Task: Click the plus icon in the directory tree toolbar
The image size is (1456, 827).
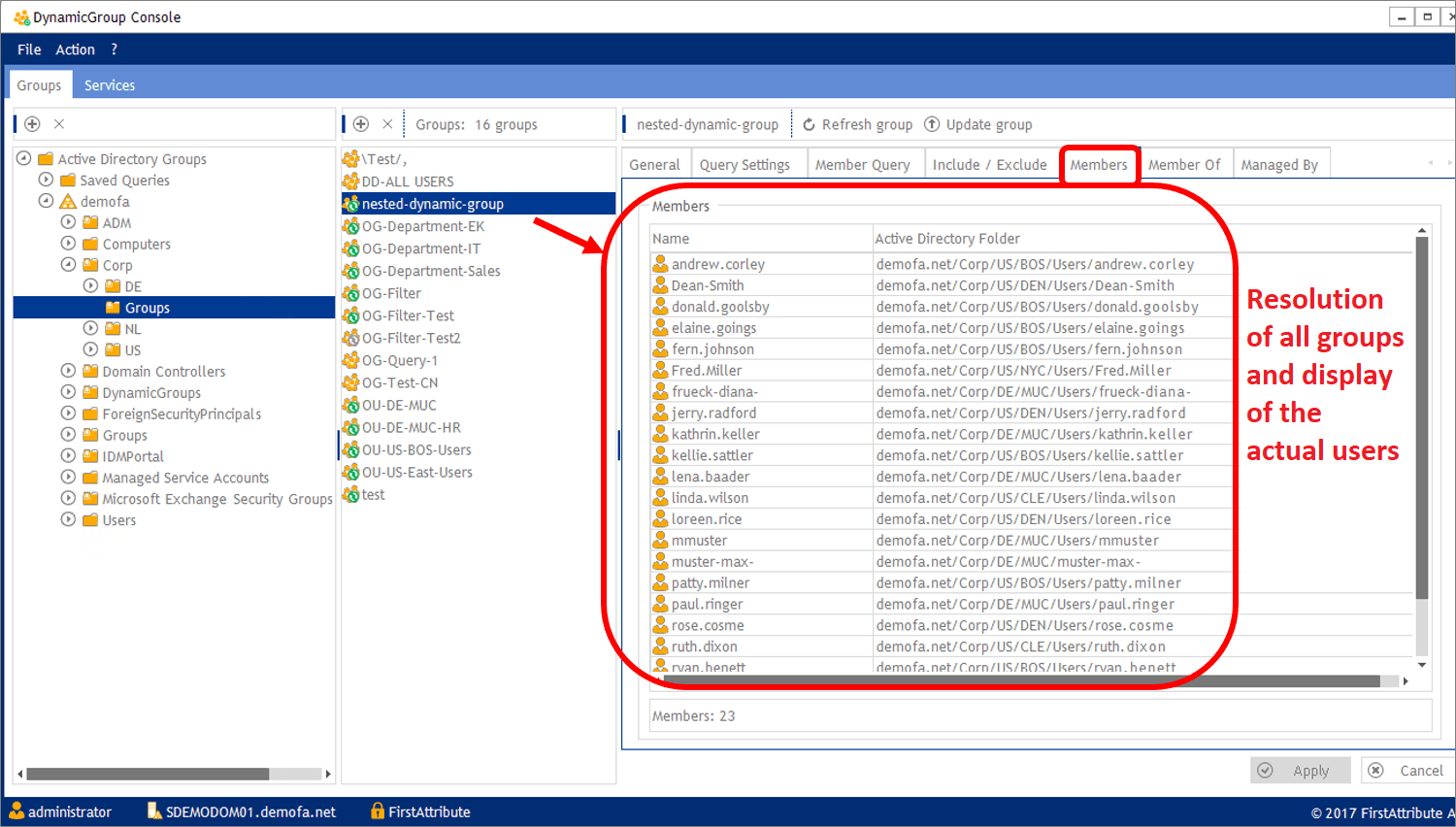Action: click(x=32, y=123)
